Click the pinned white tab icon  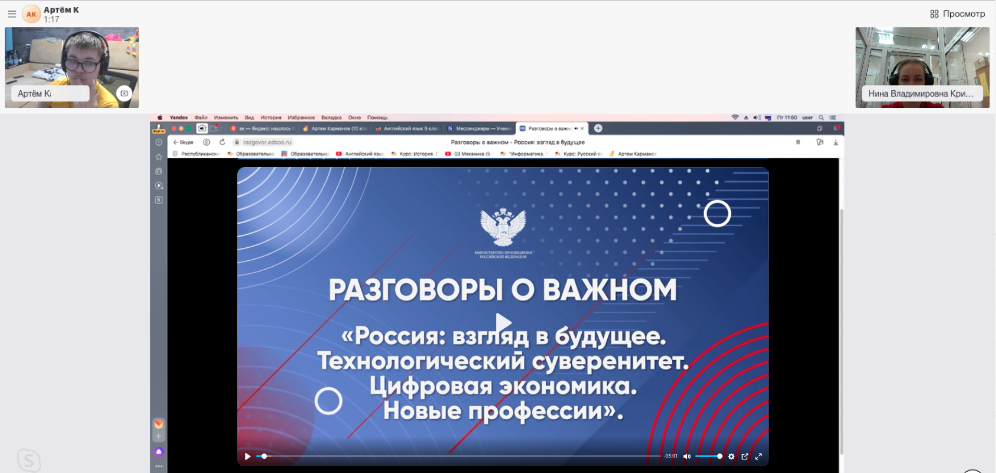(x=202, y=128)
